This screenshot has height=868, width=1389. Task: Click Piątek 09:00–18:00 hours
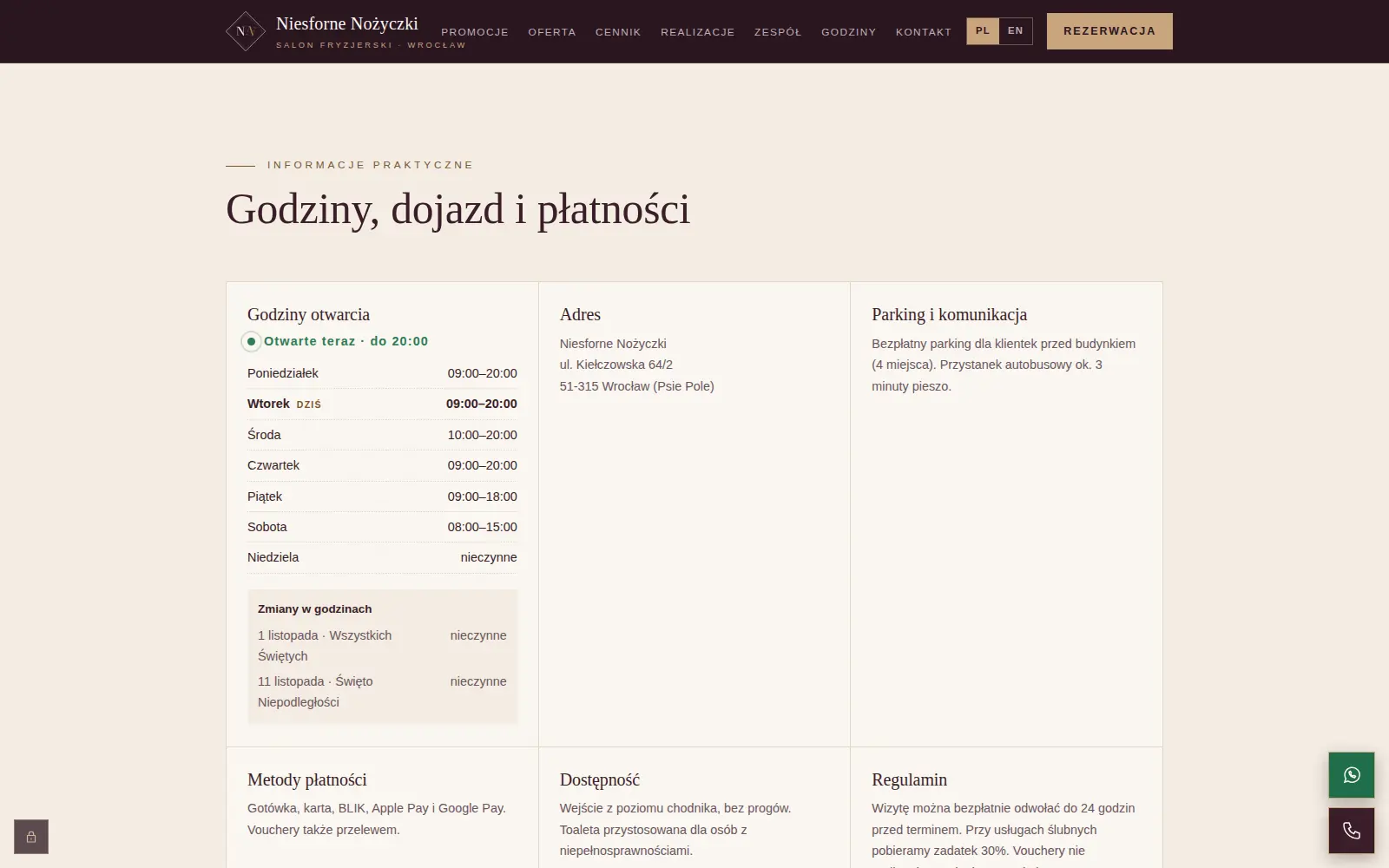click(382, 496)
